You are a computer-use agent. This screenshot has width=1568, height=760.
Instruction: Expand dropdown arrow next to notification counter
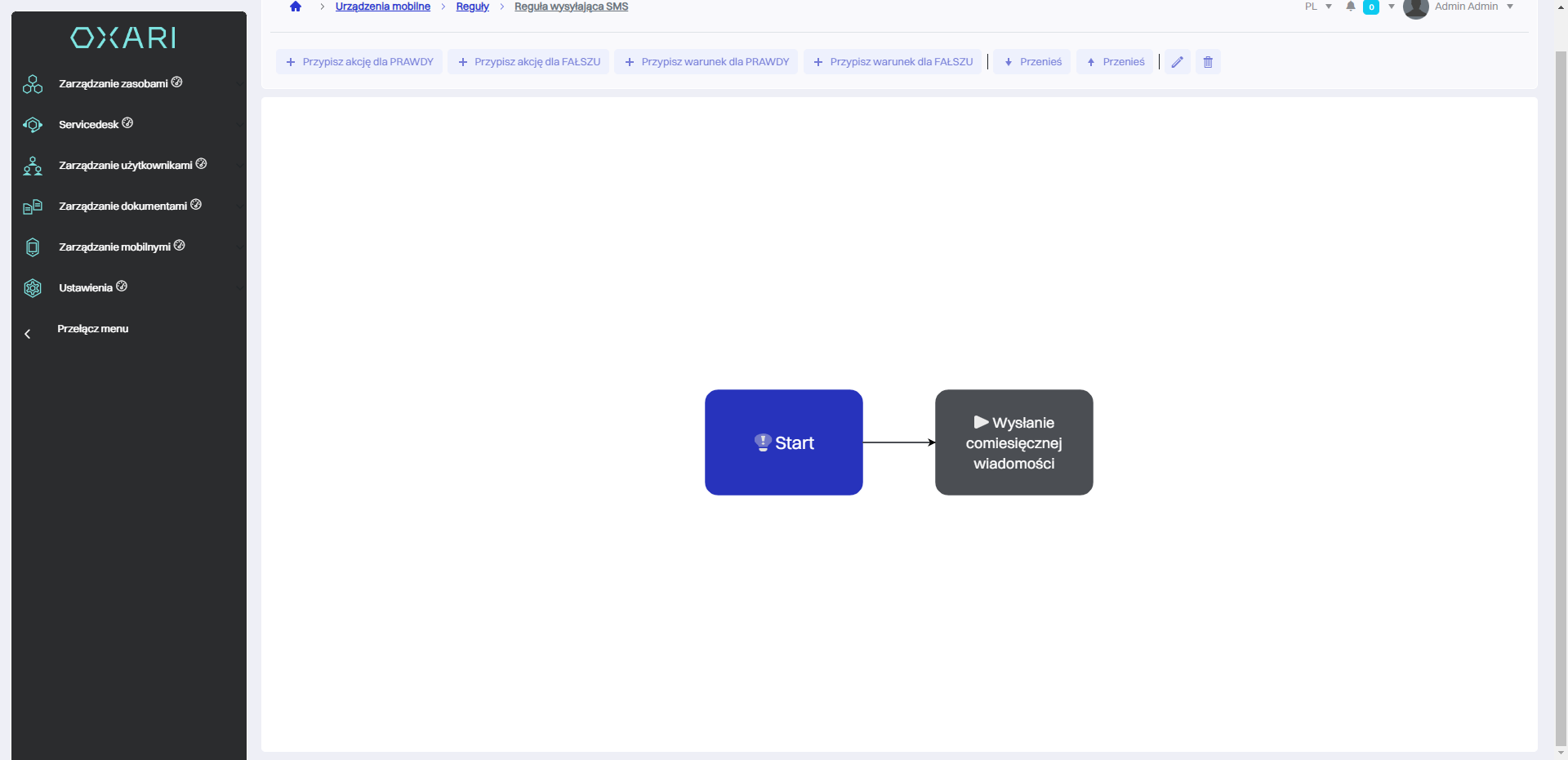coord(1392,7)
